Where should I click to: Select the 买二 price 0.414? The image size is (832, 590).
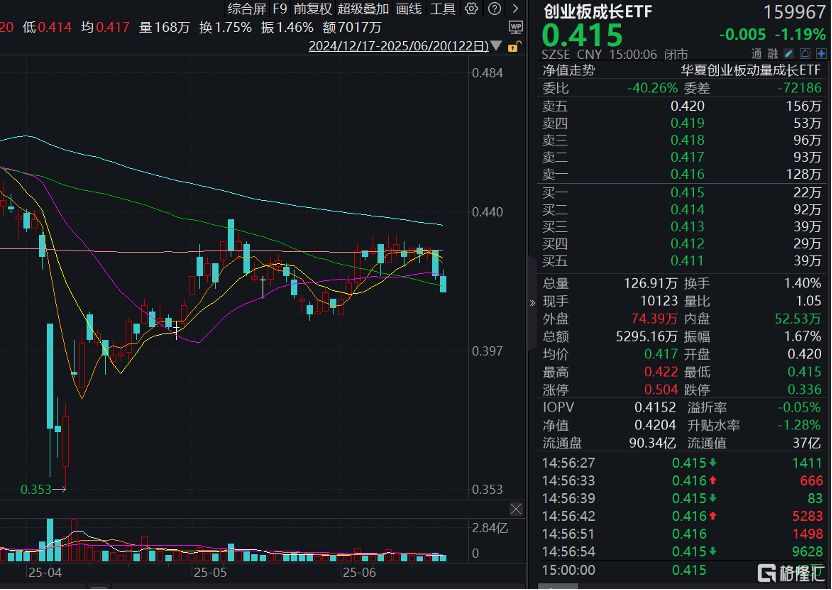point(687,209)
